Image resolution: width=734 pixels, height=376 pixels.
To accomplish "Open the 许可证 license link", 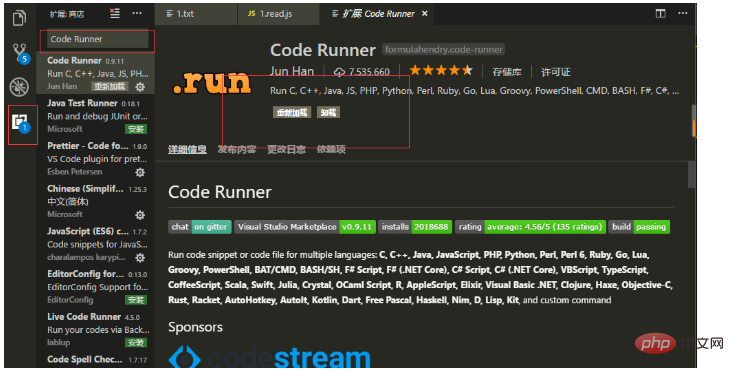I will point(556,72).
